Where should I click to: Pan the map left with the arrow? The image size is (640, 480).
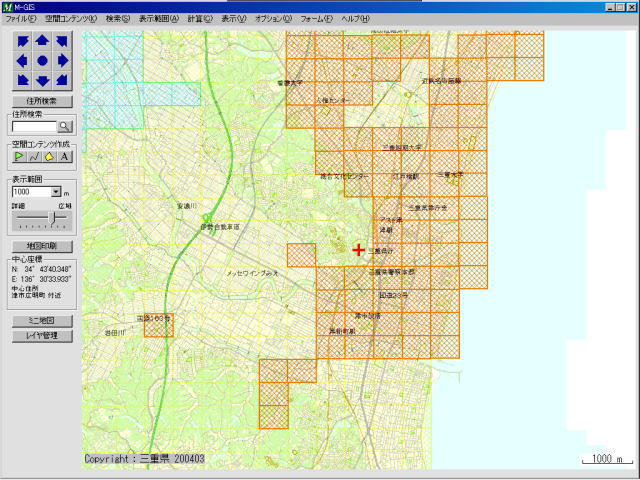point(23,60)
